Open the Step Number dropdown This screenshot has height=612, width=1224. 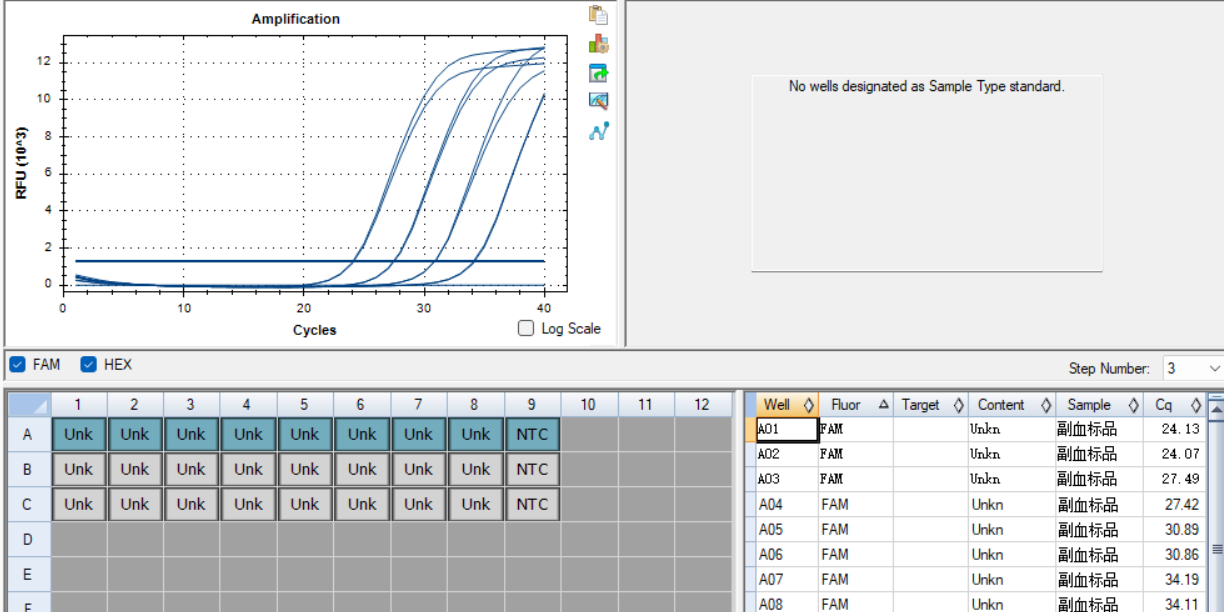1193,368
